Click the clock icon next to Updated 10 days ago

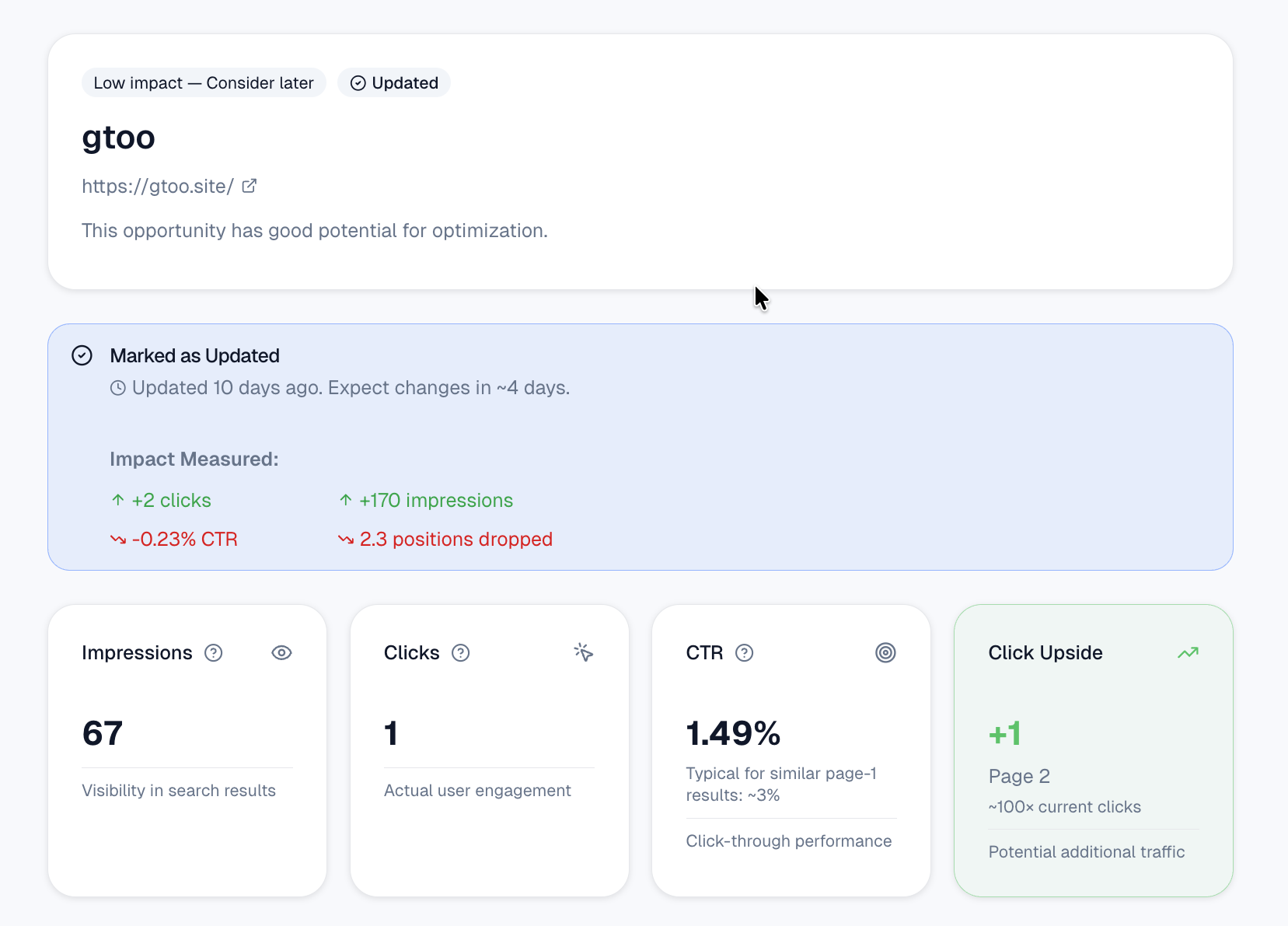117,387
